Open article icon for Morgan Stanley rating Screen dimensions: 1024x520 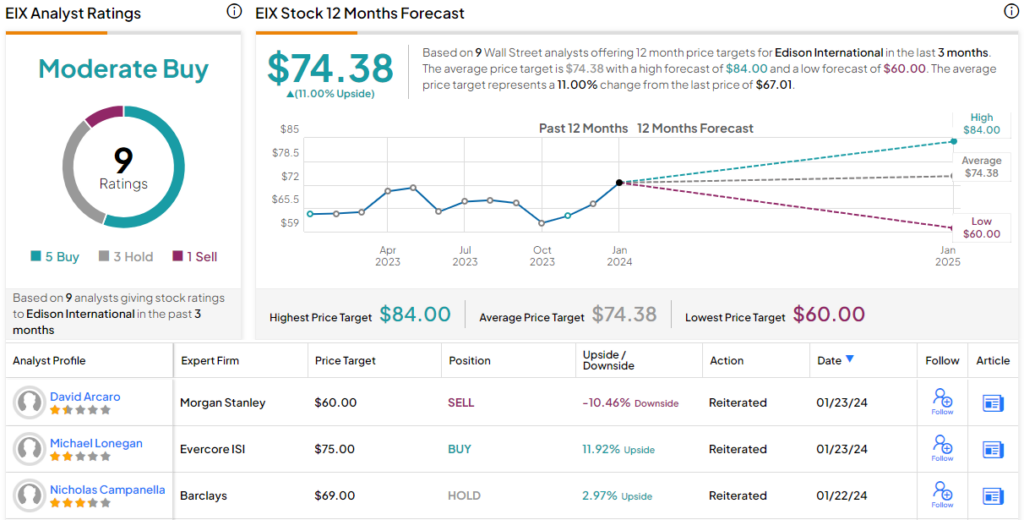[993, 403]
